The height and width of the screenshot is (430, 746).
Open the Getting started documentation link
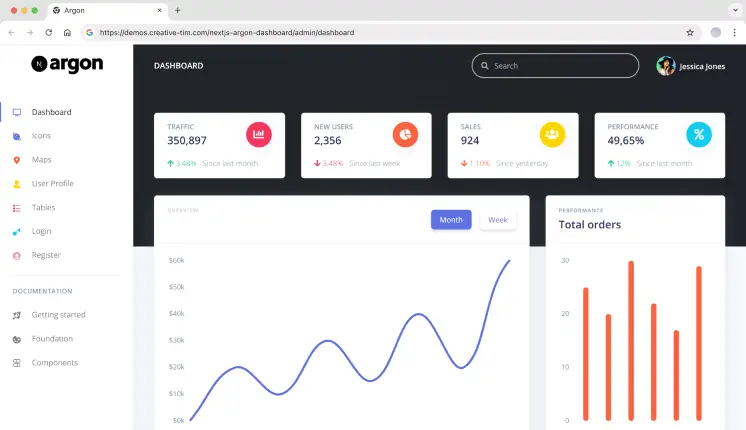pos(58,315)
